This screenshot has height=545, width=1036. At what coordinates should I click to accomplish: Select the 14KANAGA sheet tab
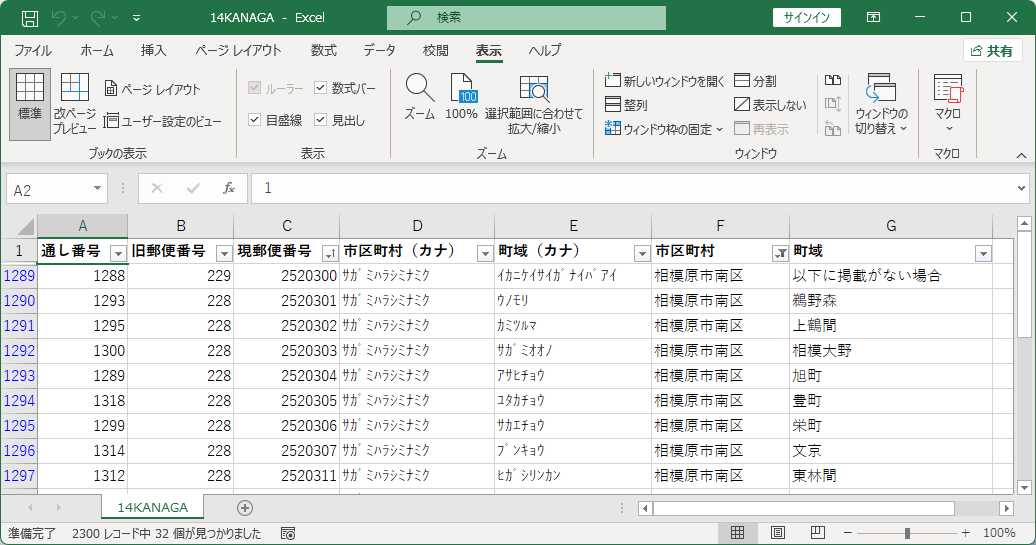click(x=153, y=507)
